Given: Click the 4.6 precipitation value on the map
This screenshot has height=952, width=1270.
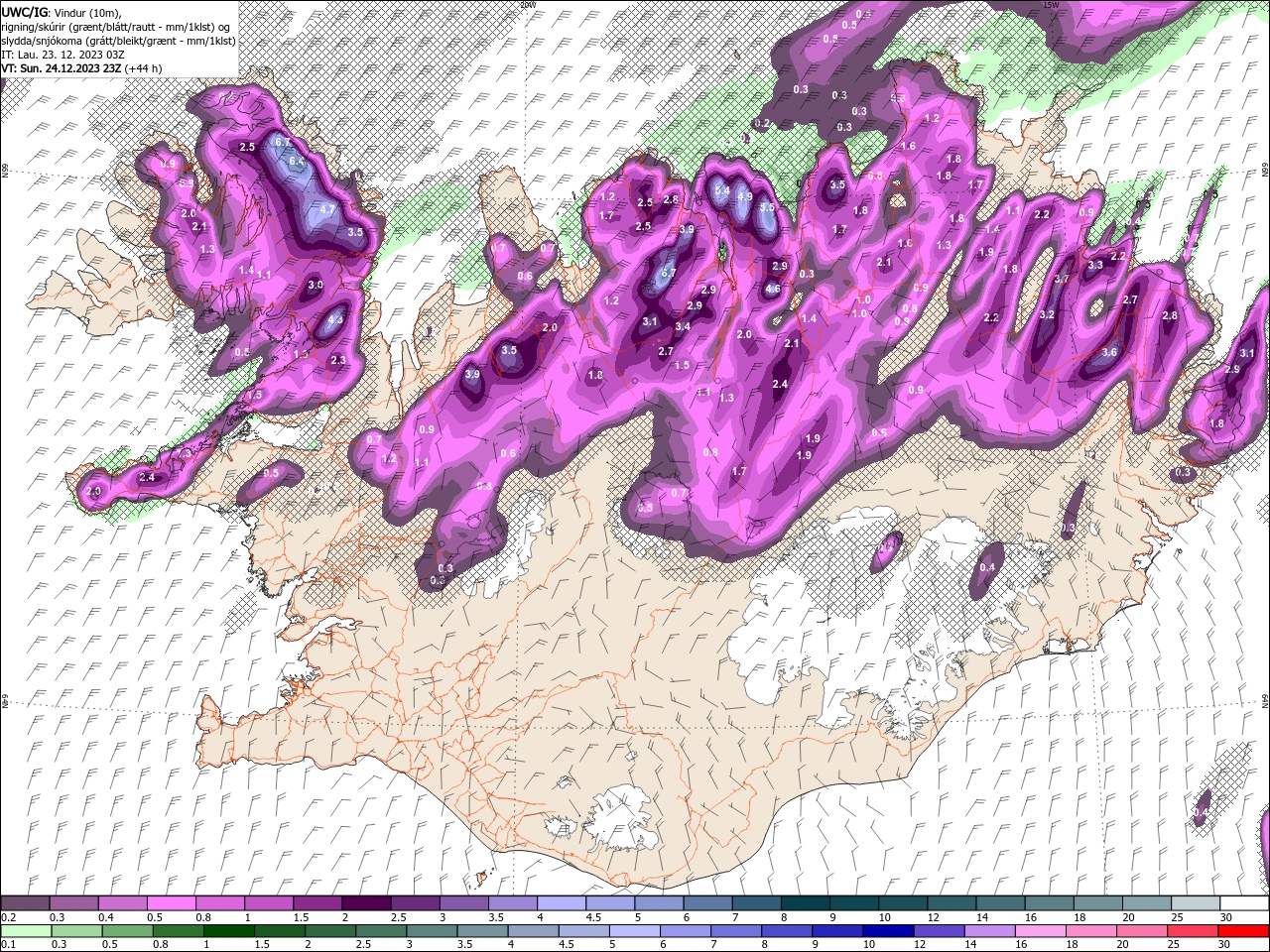Looking at the screenshot, I should [773, 290].
